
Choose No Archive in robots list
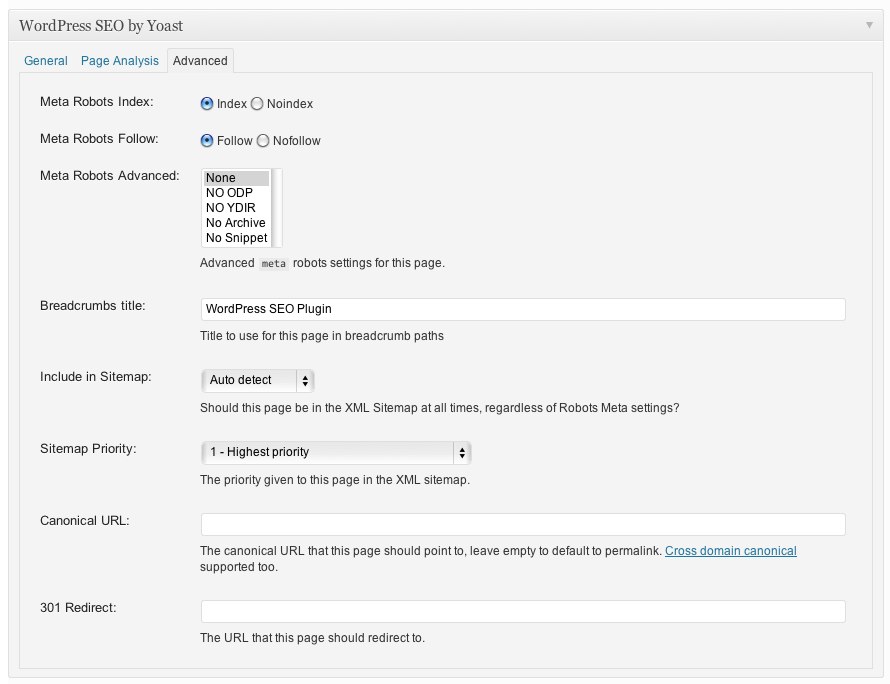pos(236,223)
